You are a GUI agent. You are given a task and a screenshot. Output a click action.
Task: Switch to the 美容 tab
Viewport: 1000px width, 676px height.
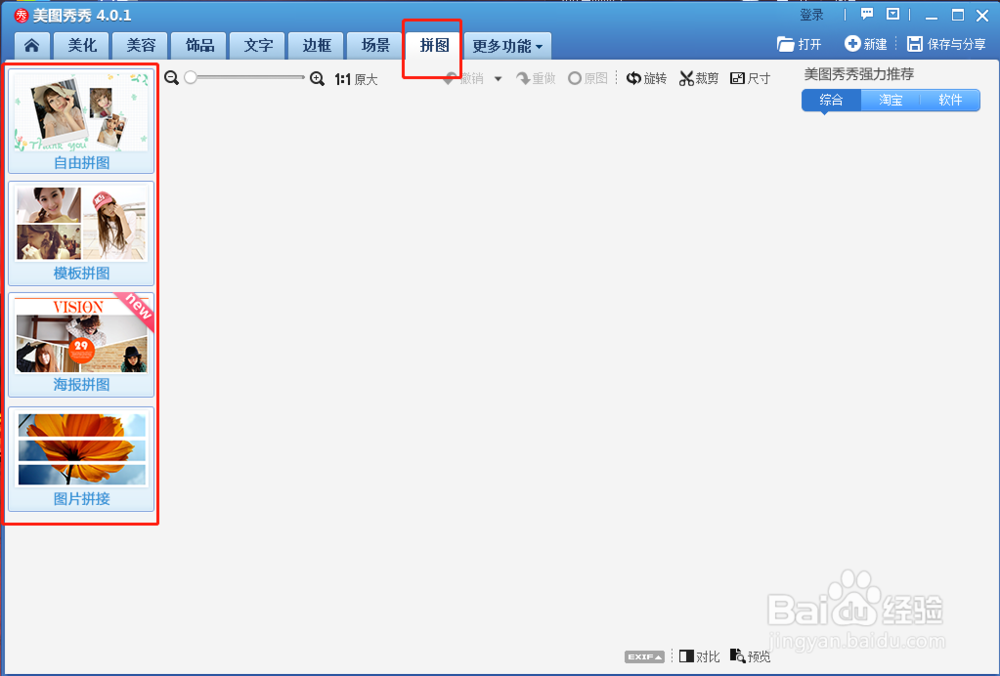(x=140, y=45)
